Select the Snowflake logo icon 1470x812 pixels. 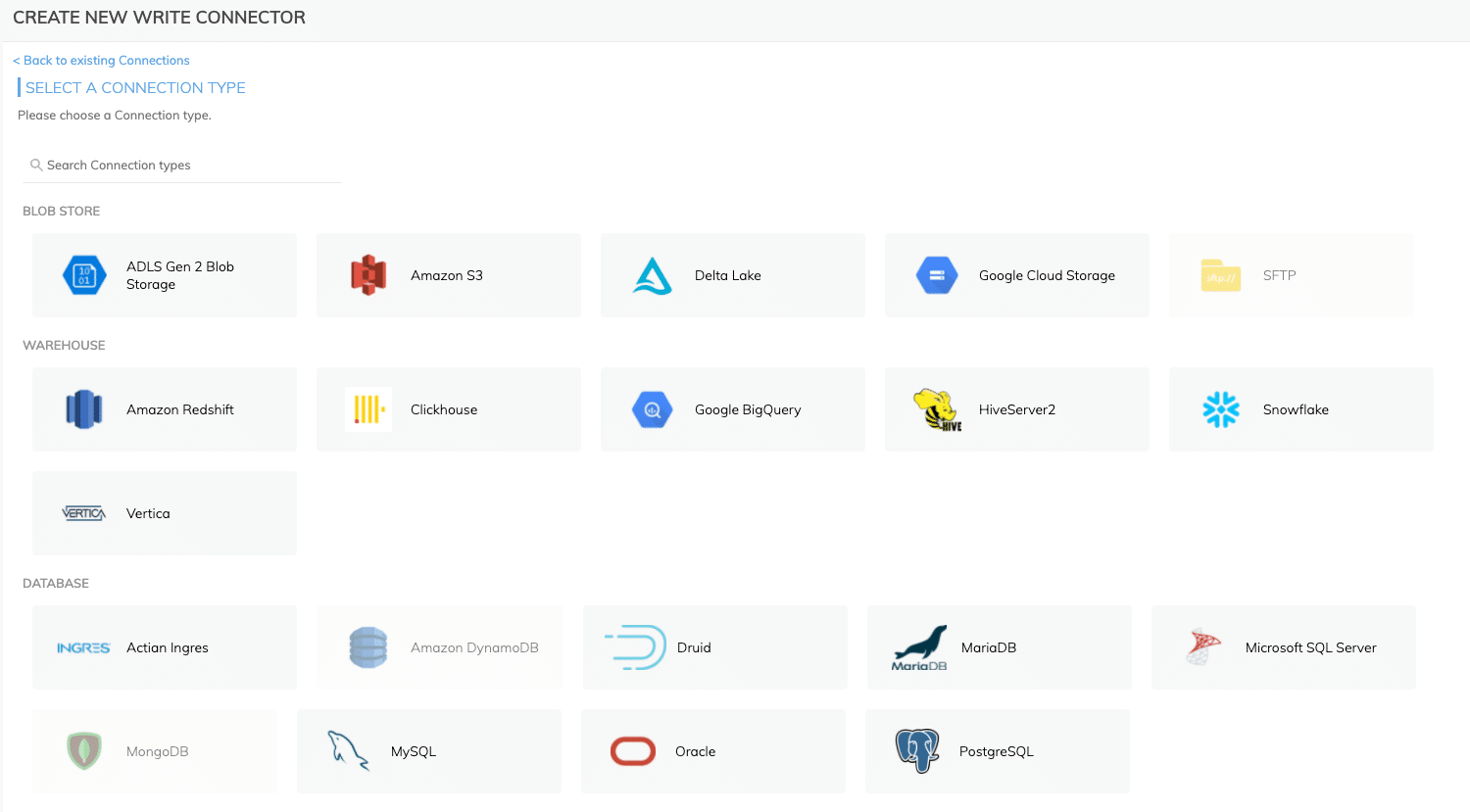[x=1221, y=409]
